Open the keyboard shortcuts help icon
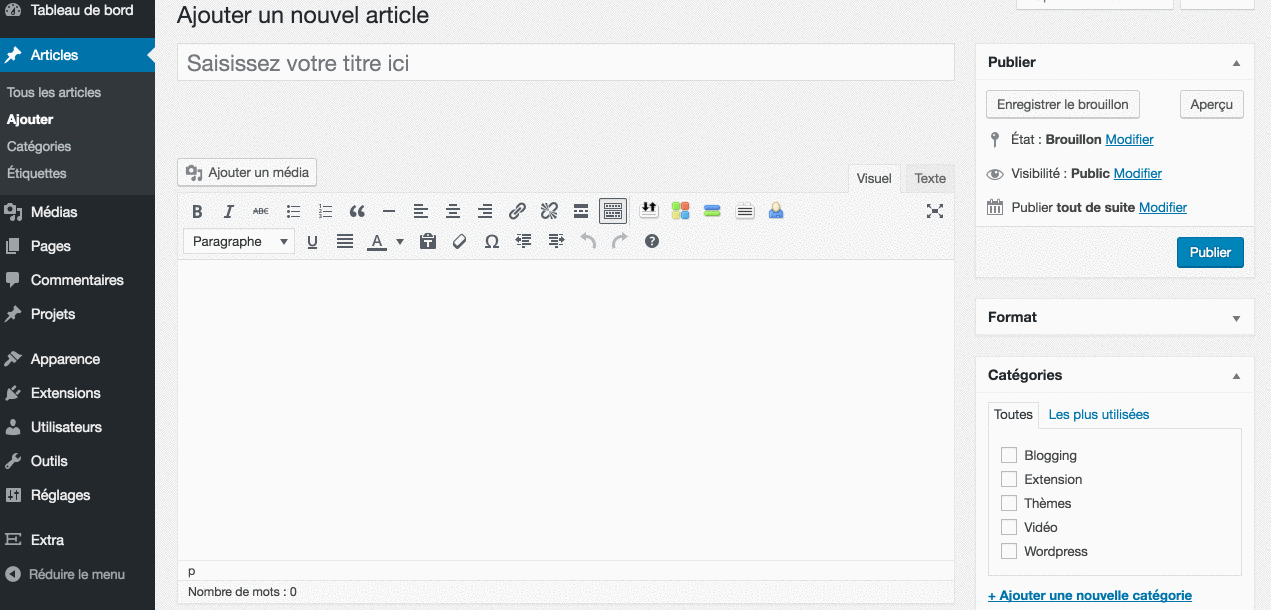This screenshot has height=610, width=1271. [652, 241]
